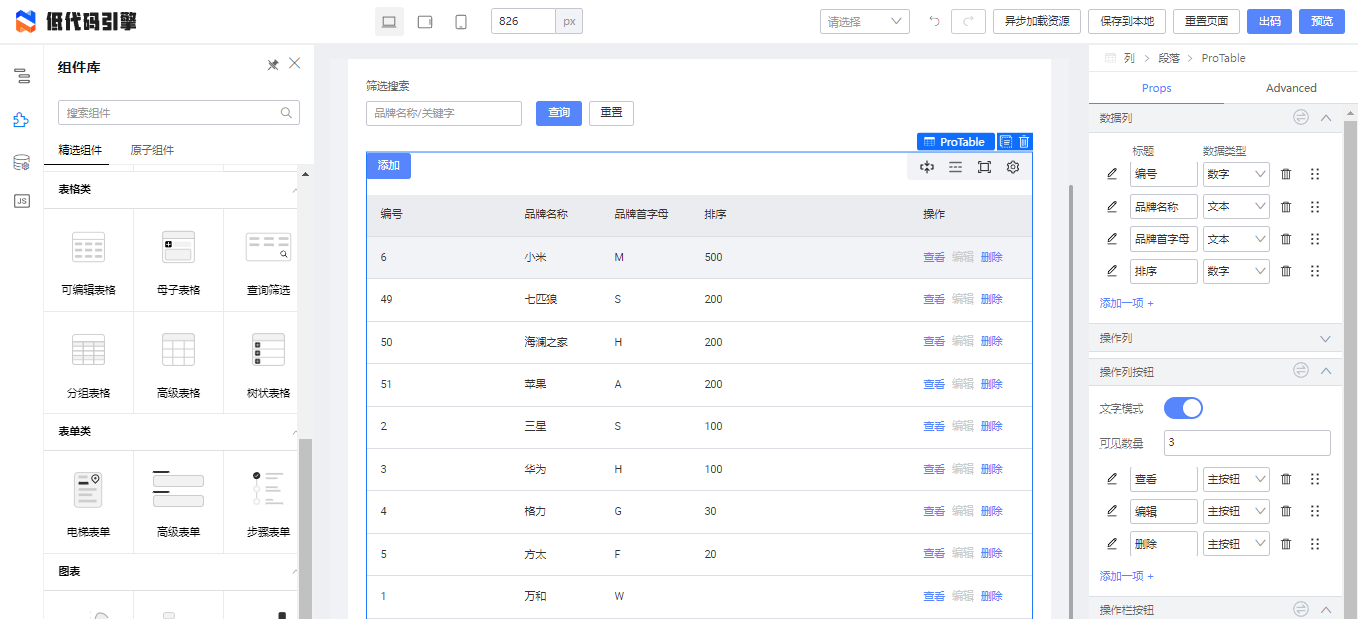Click the redo arrow in top toolbar
The image size is (1358, 619).
tap(967, 21)
